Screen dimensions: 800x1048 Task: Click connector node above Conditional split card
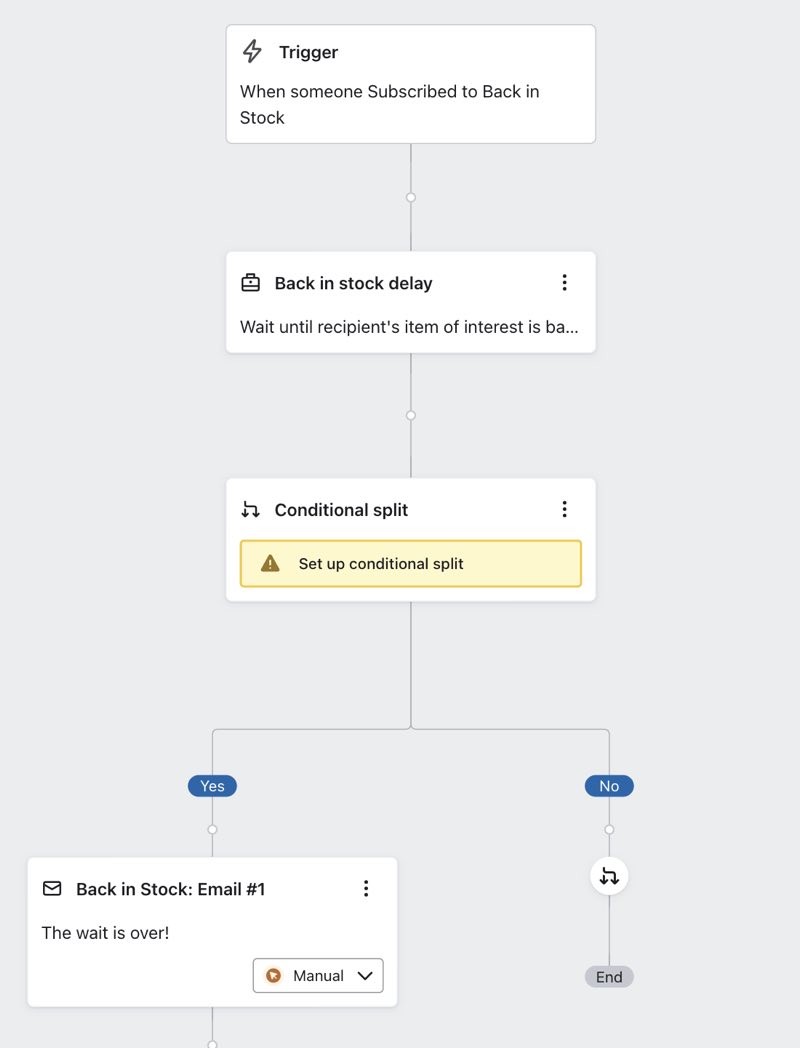click(411, 415)
